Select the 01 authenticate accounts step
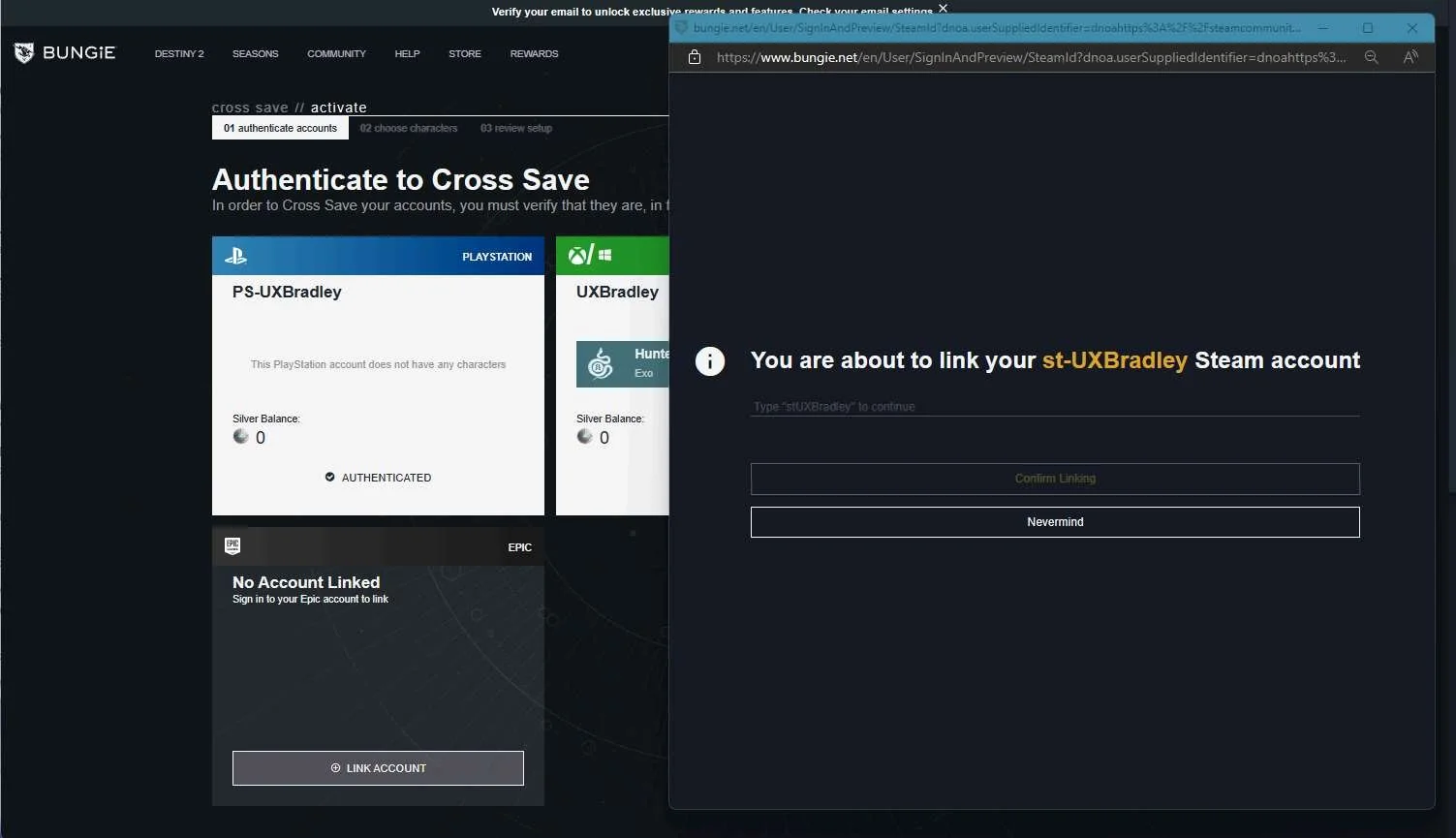 click(280, 128)
